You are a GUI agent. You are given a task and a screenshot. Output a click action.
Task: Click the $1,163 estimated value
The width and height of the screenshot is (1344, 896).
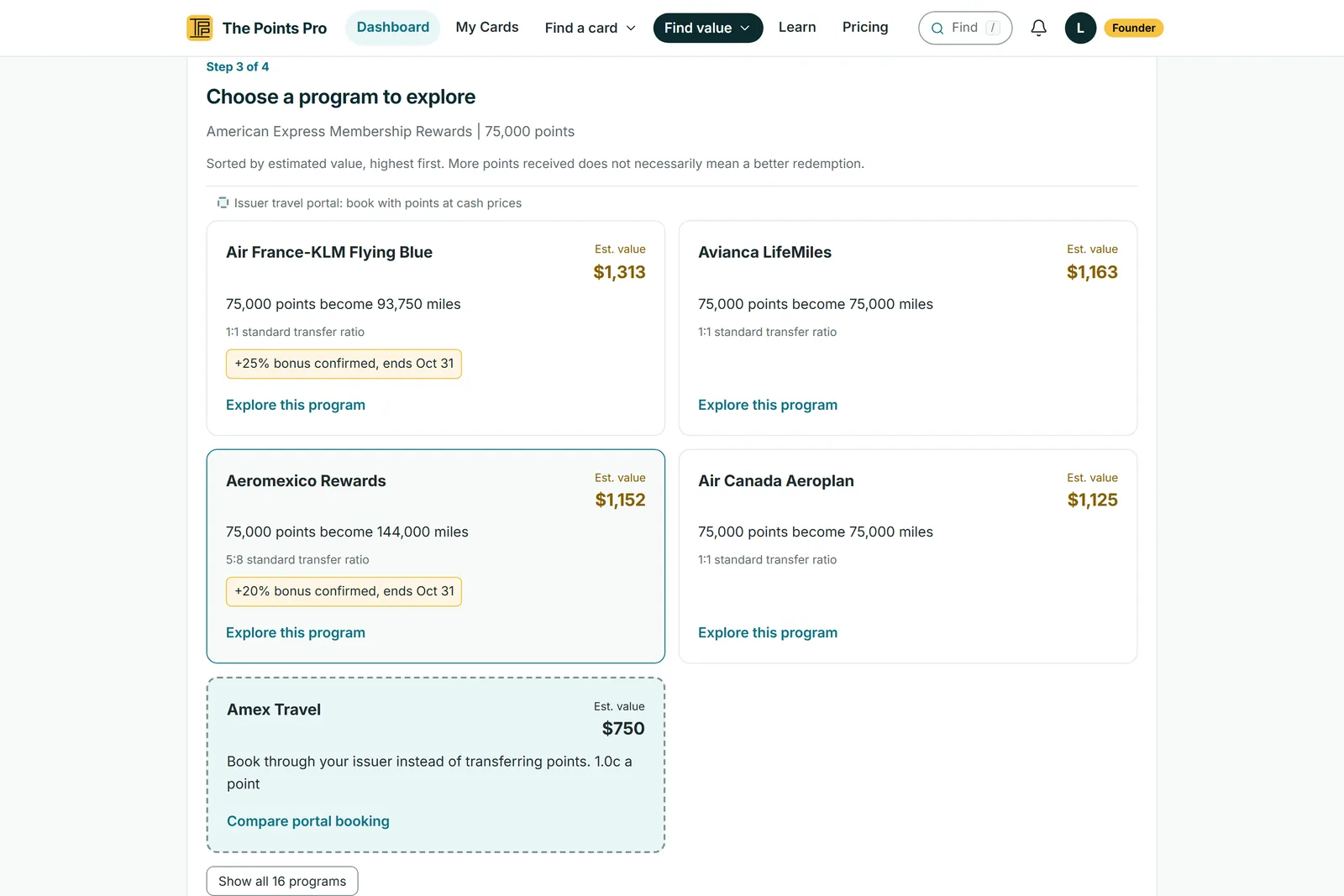[x=1092, y=272]
